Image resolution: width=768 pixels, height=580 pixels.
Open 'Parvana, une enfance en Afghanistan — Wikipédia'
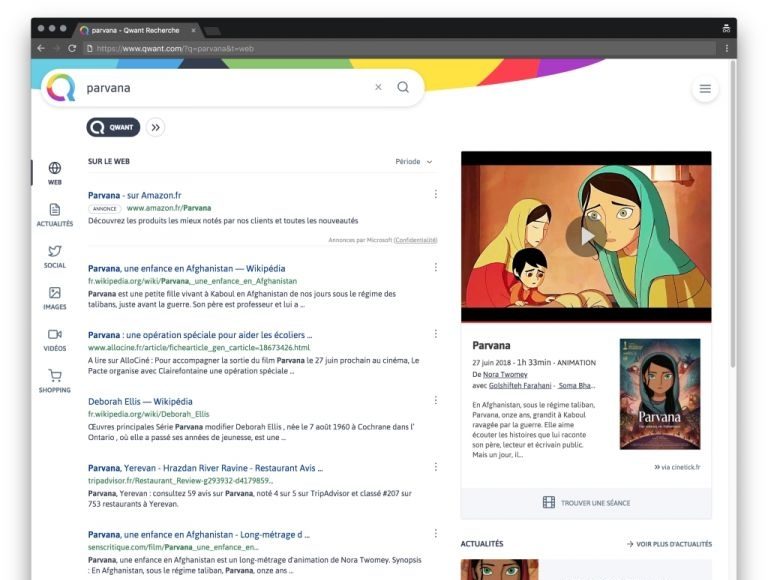pos(187,268)
